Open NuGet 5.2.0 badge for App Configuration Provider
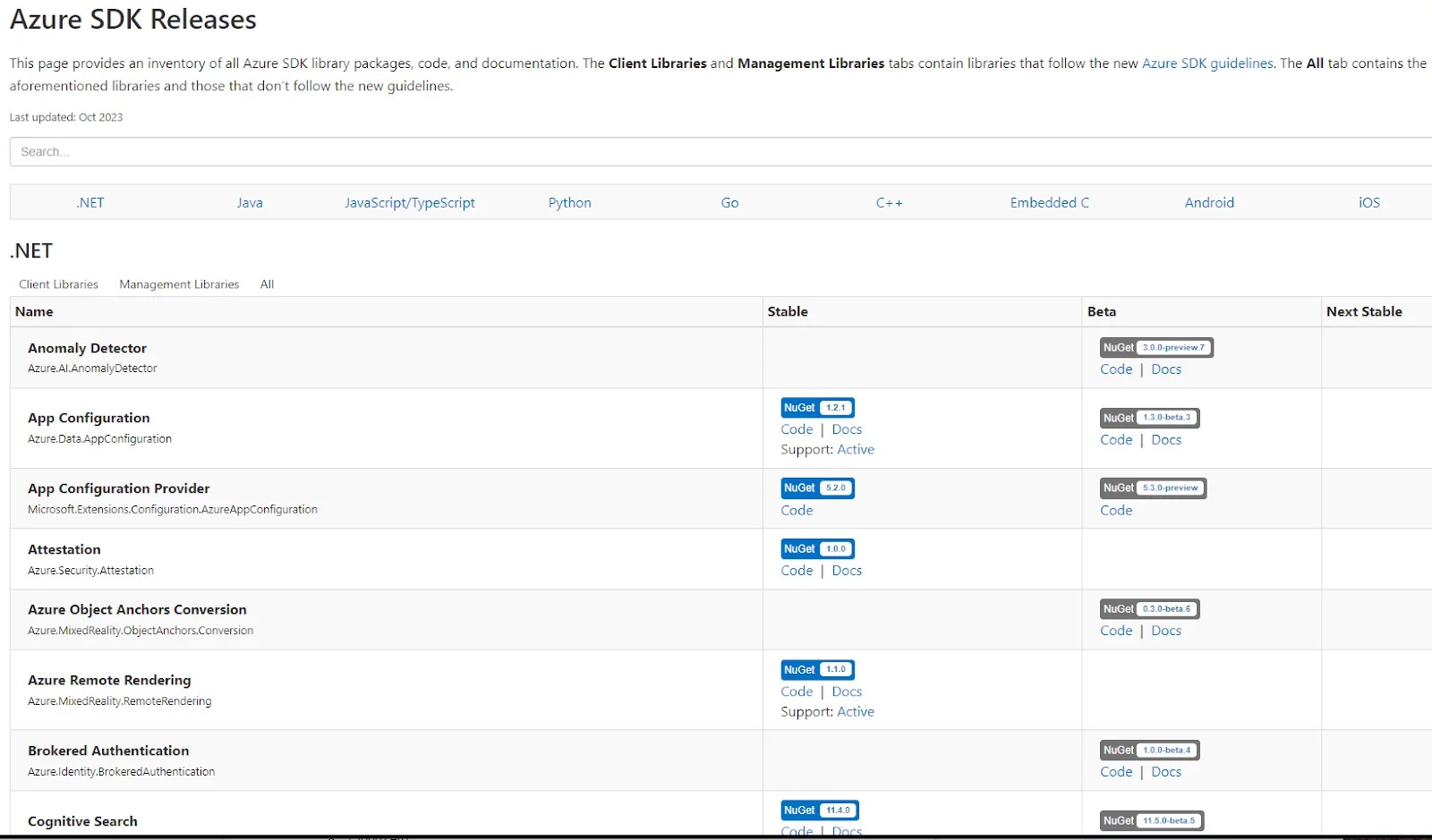The width and height of the screenshot is (1432, 840). point(817,488)
